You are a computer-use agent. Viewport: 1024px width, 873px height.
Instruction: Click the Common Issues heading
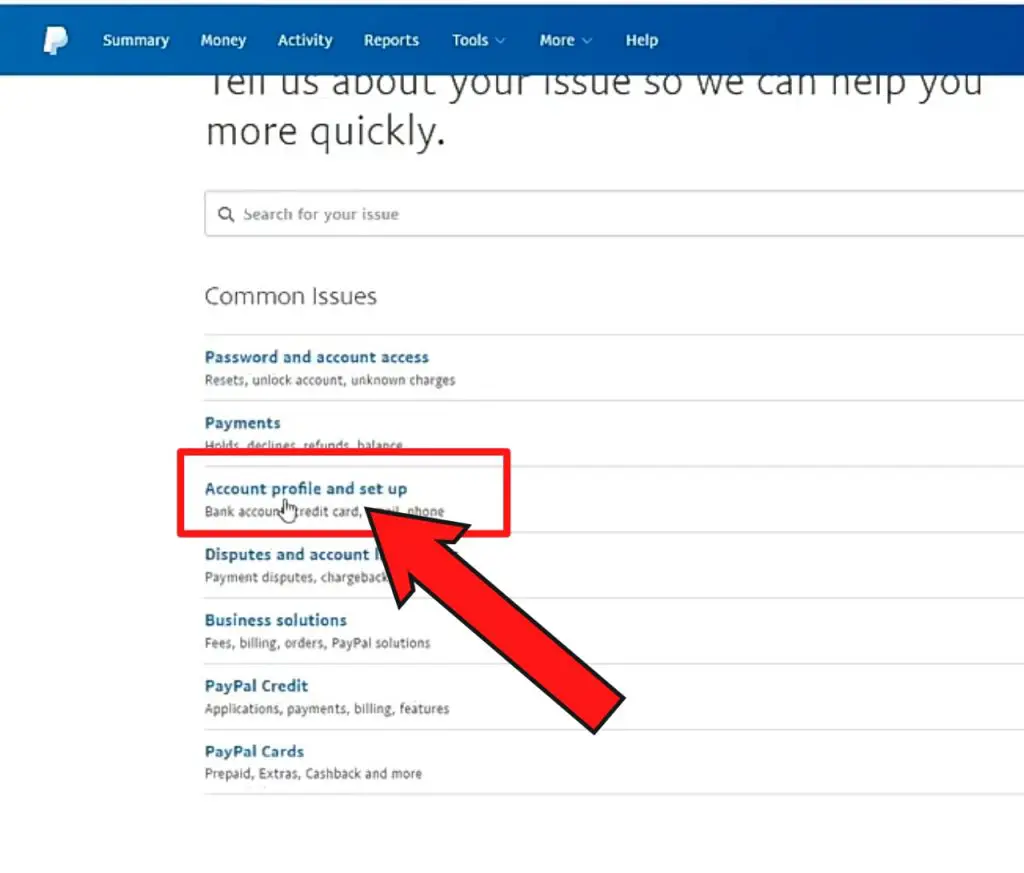point(291,296)
